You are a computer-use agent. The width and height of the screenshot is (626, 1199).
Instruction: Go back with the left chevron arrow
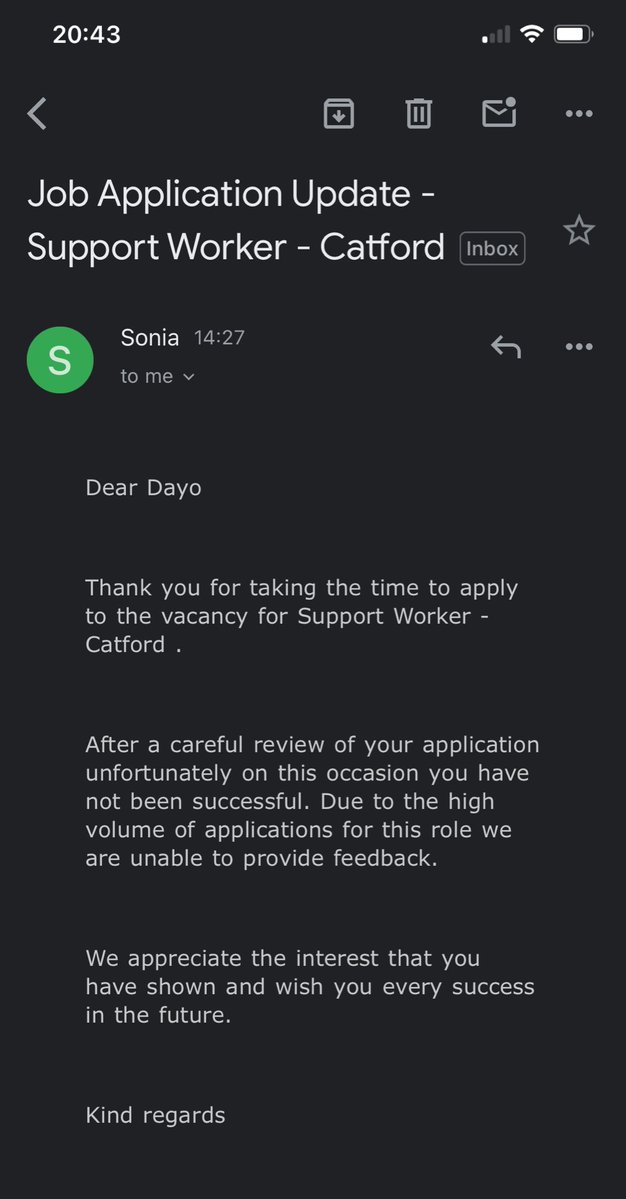tap(37, 114)
